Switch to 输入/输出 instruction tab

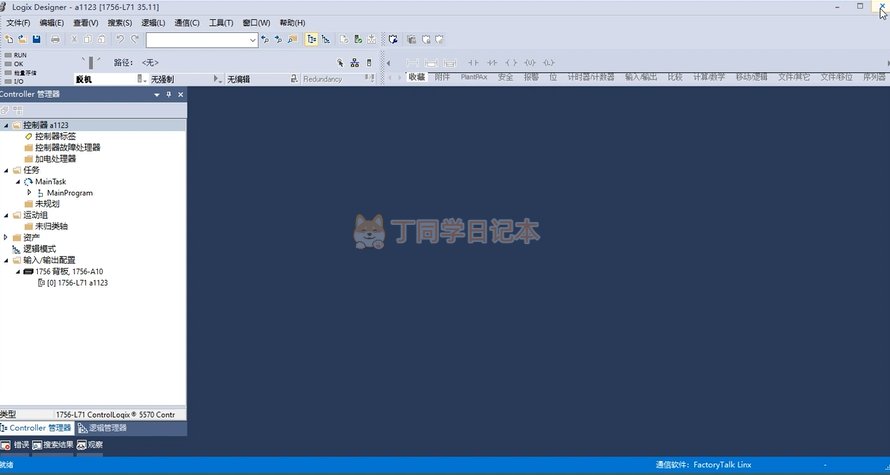pyautogui.click(x=641, y=77)
